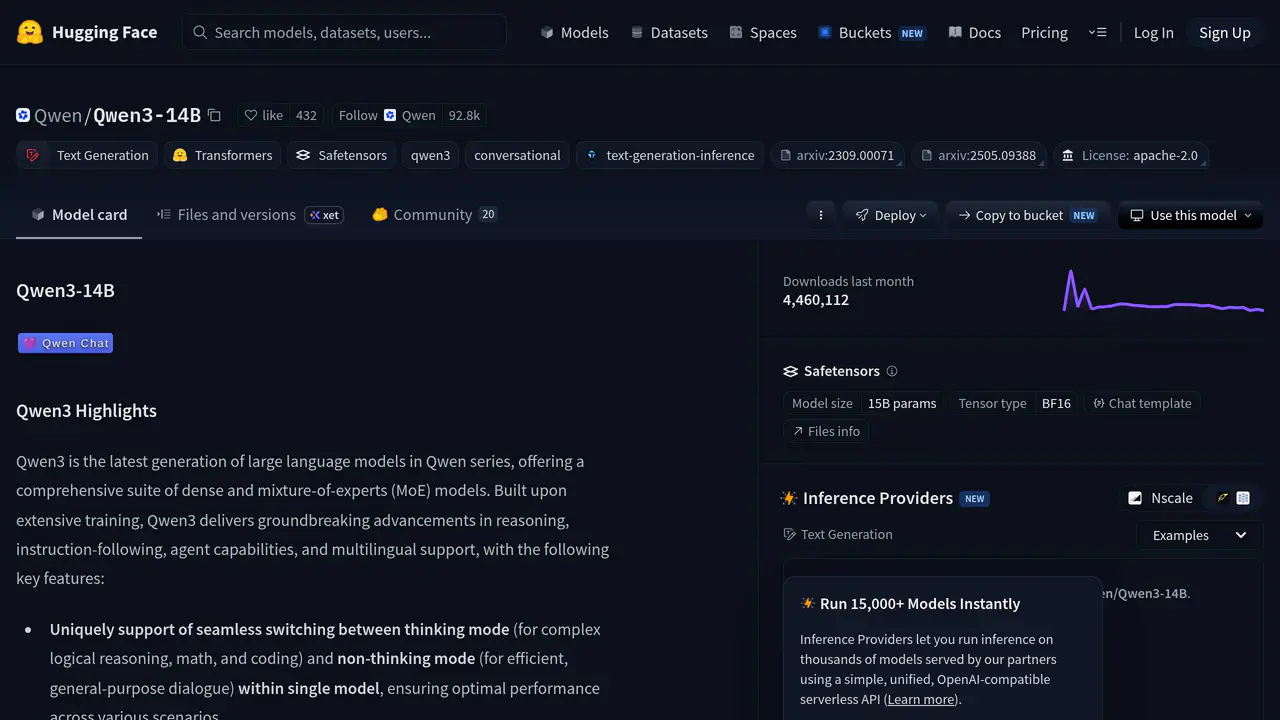Focus the search models, datasets, users field
1280x720 pixels.
[x=344, y=32]
